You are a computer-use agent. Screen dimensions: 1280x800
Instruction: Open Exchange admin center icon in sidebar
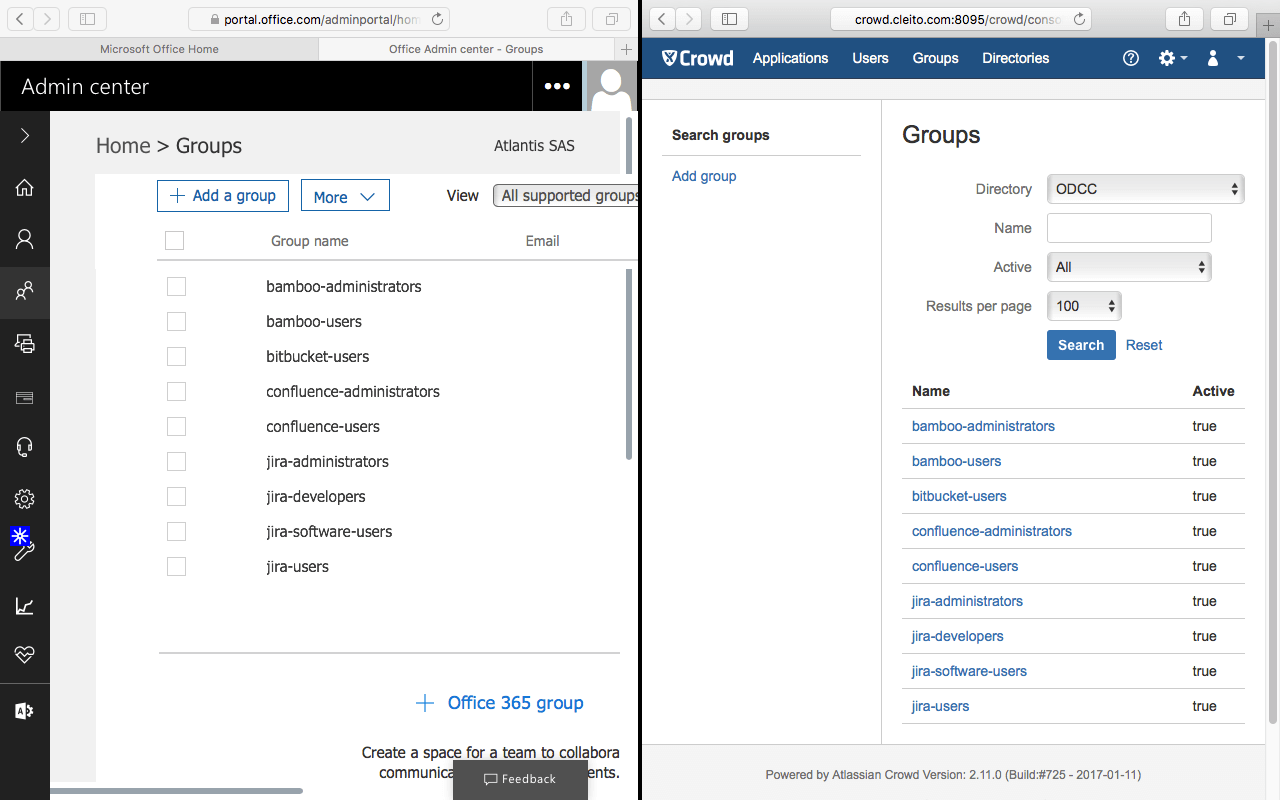click(25, 711)
